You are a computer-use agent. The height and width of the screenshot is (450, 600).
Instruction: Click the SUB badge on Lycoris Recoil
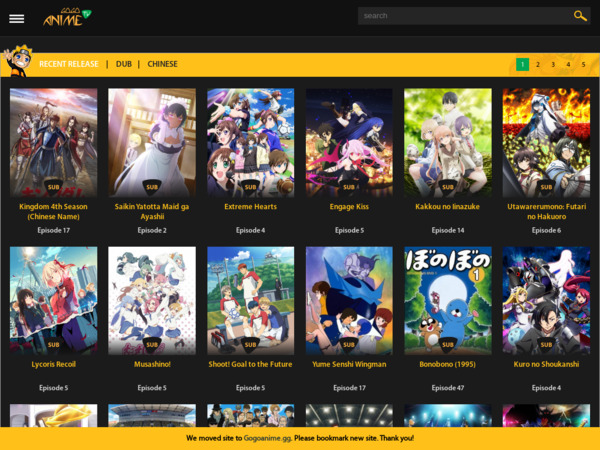pos(53,344)
